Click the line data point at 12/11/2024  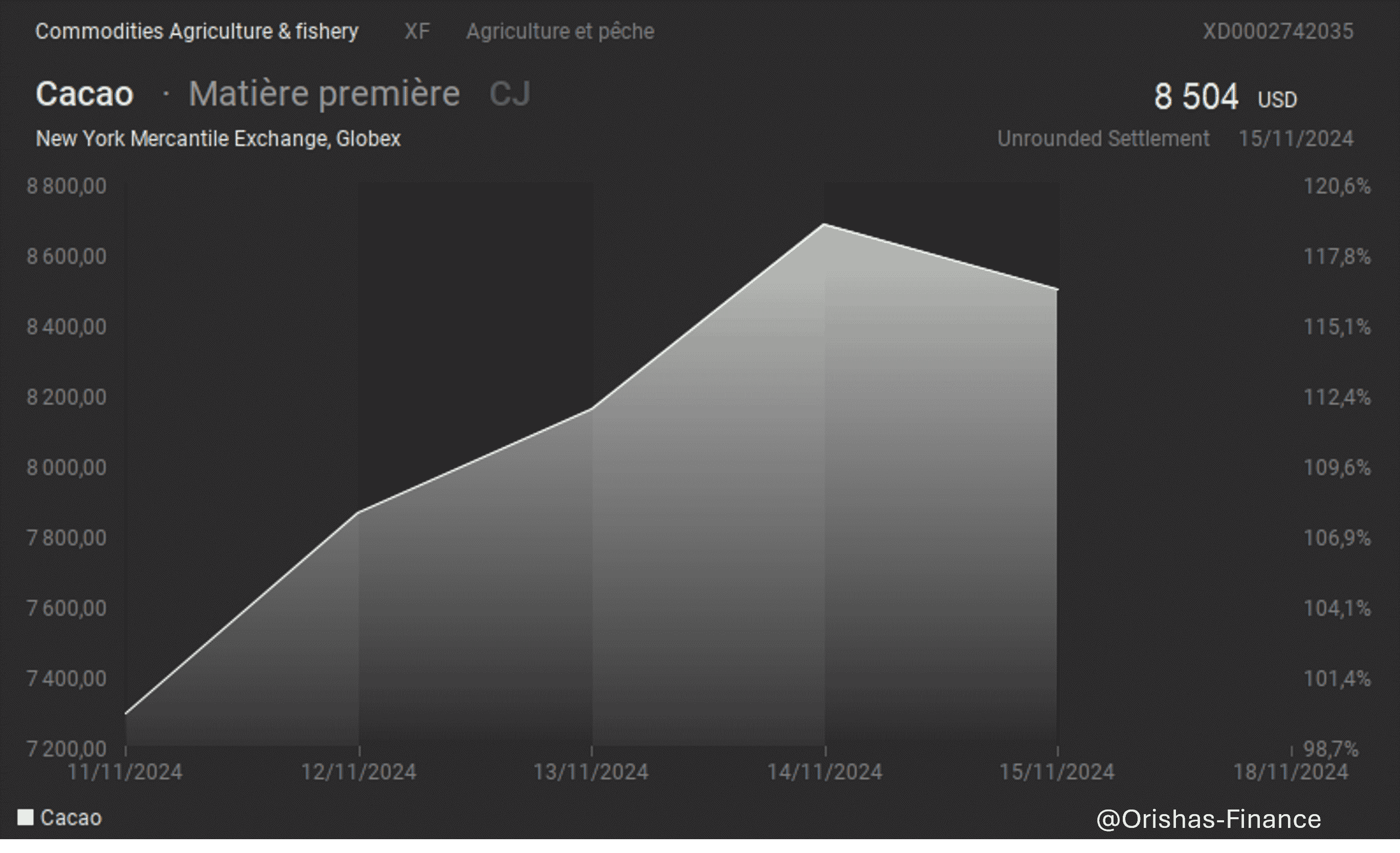tap(359, 513)
